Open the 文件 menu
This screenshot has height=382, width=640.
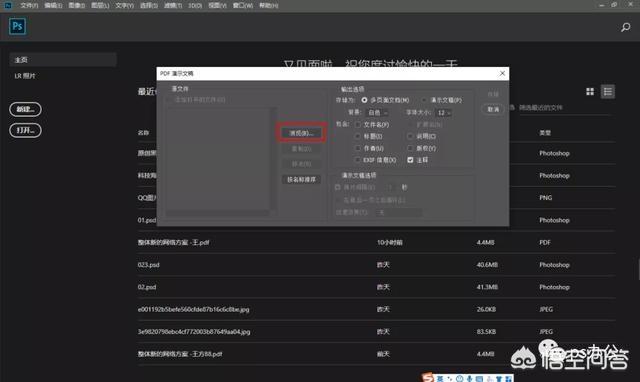coord(29,6)
